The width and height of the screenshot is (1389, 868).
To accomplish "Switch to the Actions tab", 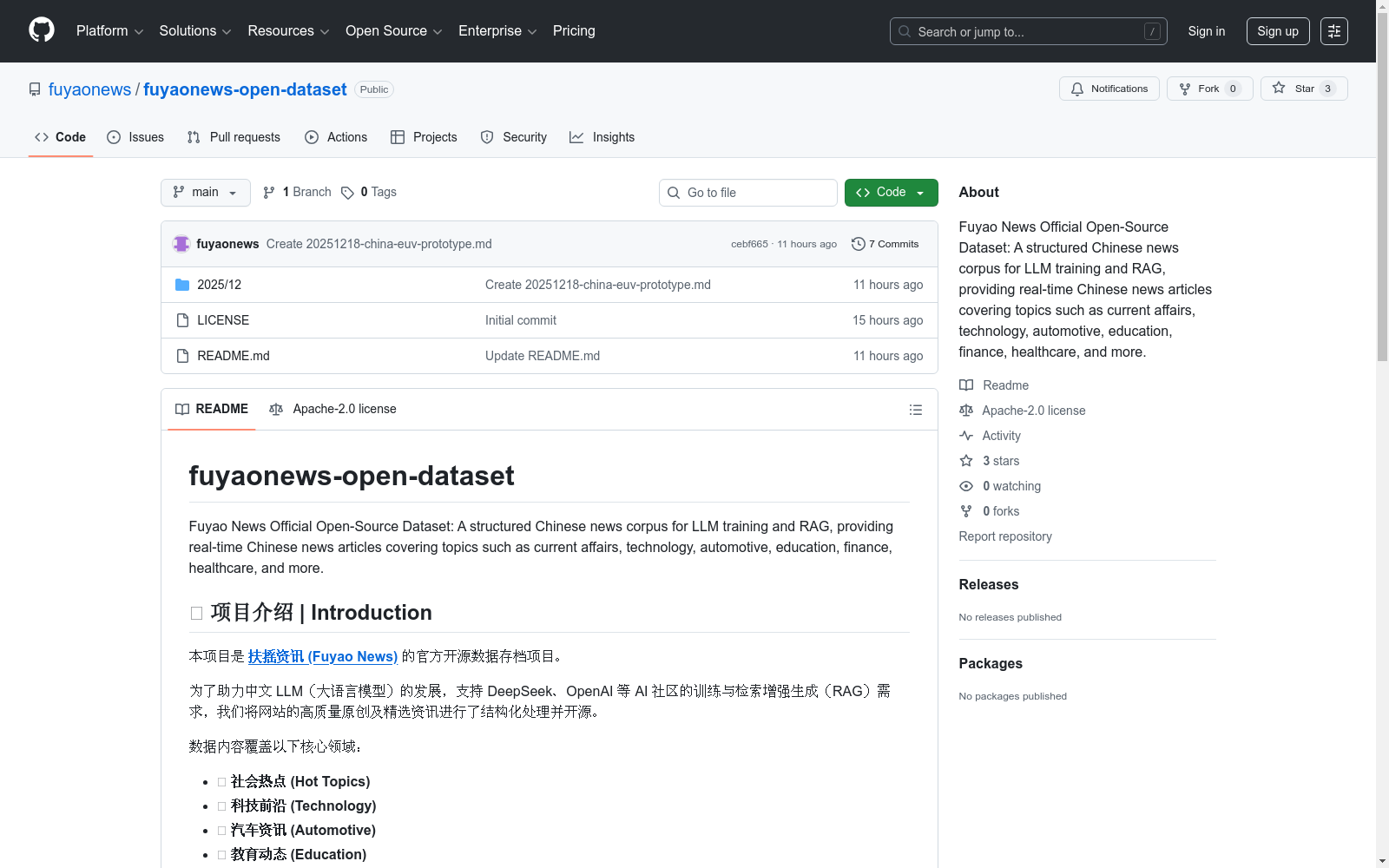I will [x=336, y=137].
